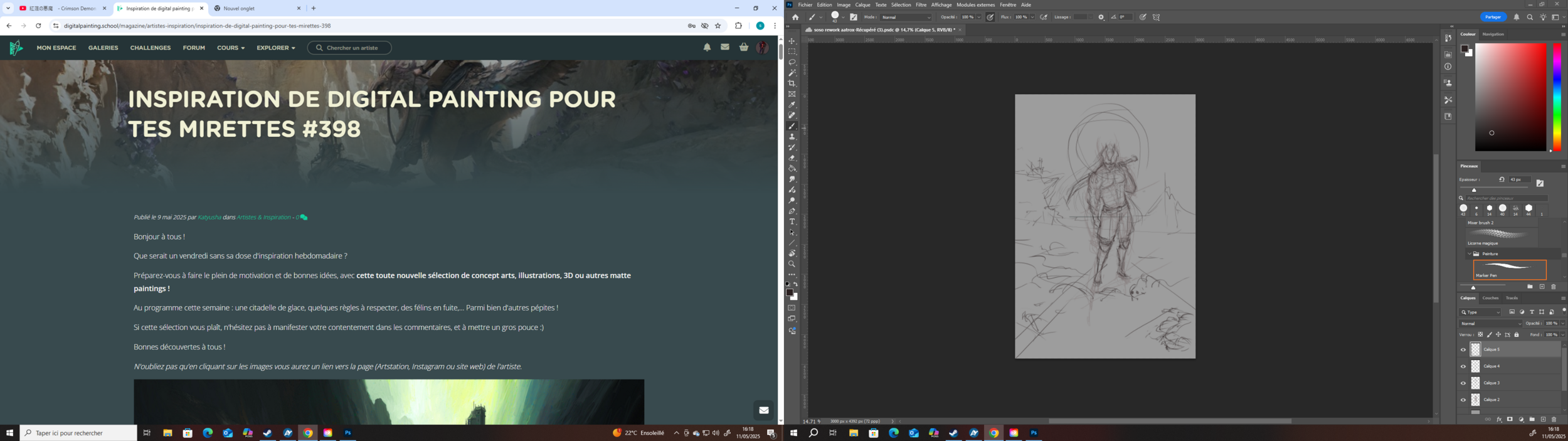Select the Crop tool
Viewport: 1568px width, 441px height.
[x=792, y=83]
